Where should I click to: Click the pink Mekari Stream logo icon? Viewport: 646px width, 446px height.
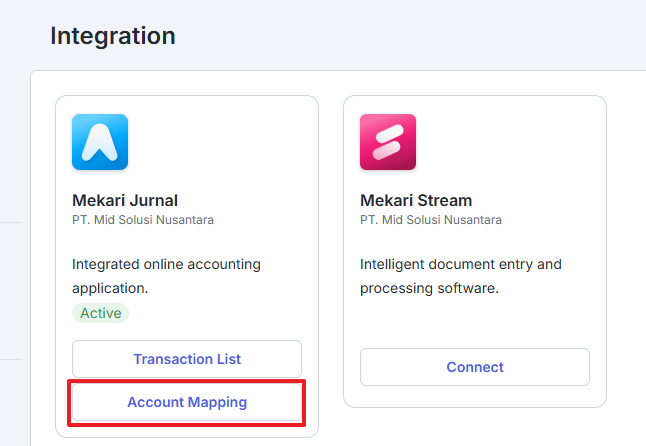tap(388, 142)
